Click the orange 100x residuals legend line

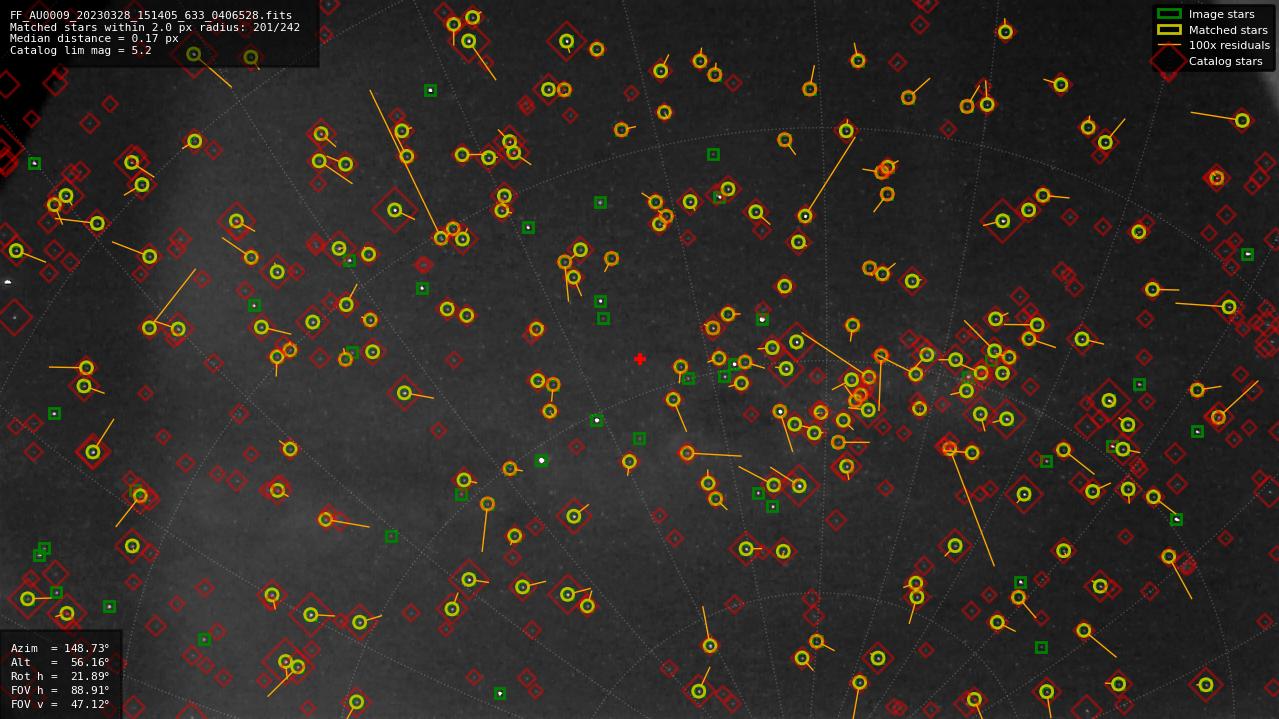1169,45
